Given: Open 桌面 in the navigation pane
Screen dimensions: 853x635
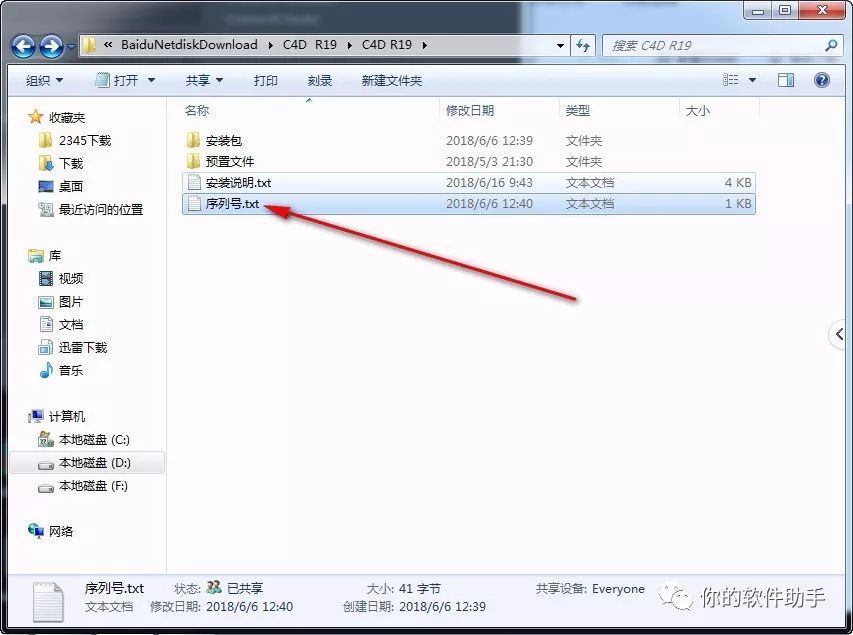Looking at the screenshot, I should point(71,186).
